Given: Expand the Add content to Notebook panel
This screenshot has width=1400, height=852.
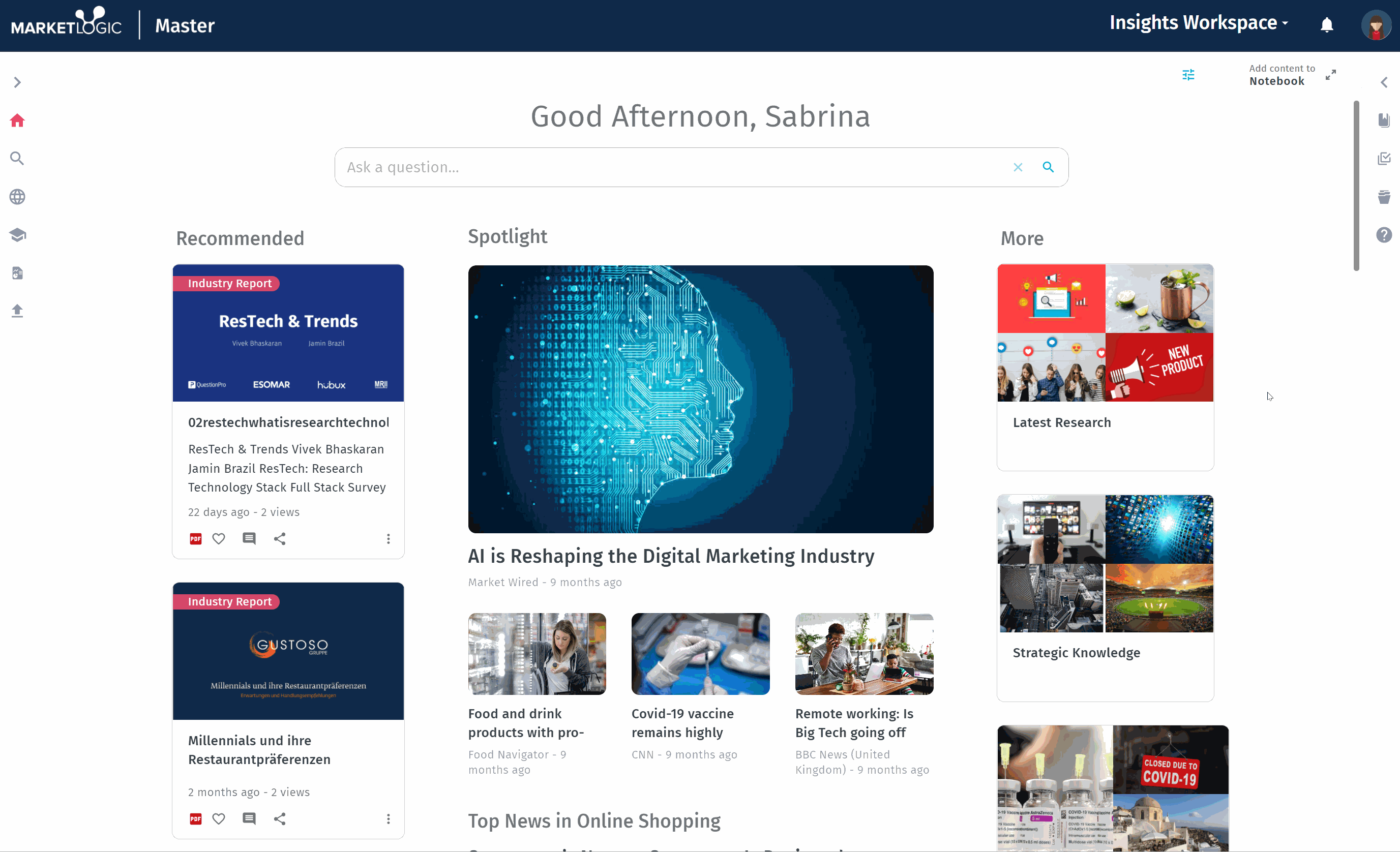Looking at the screenshot, I should (x=1331, y=74).
